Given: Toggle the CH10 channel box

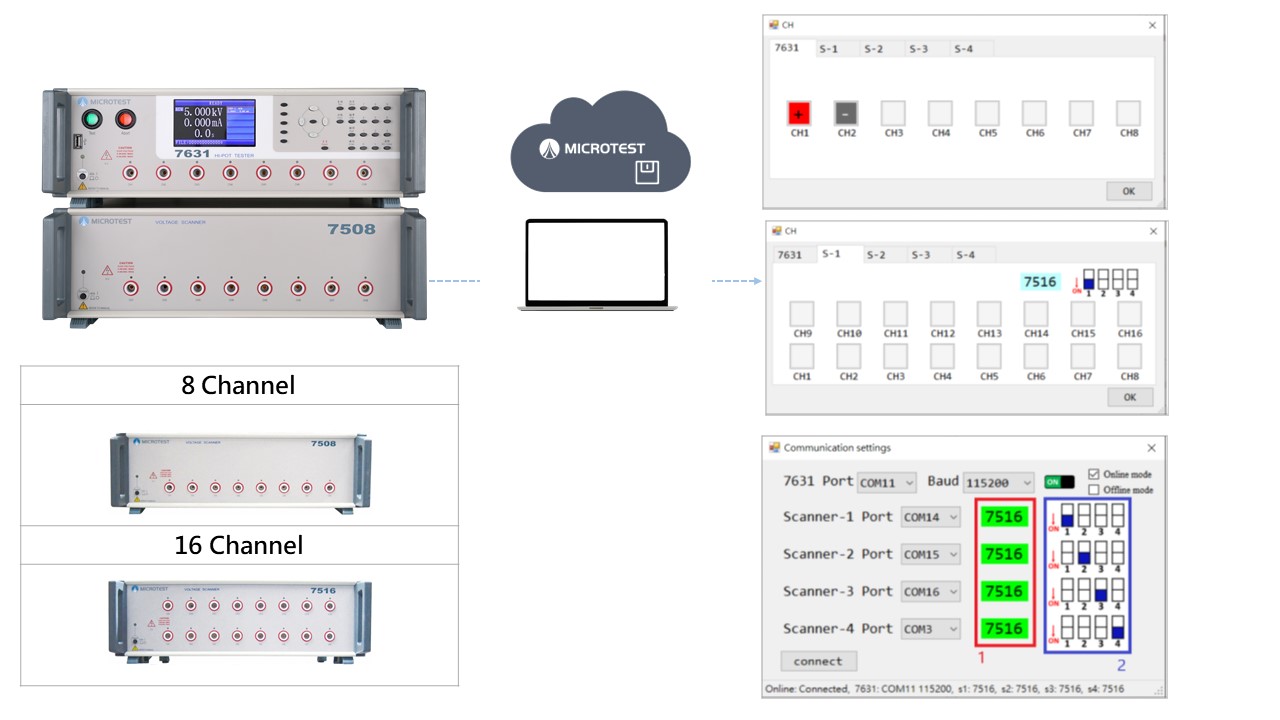Looking at the screenshot, I should tap(849, 314).
